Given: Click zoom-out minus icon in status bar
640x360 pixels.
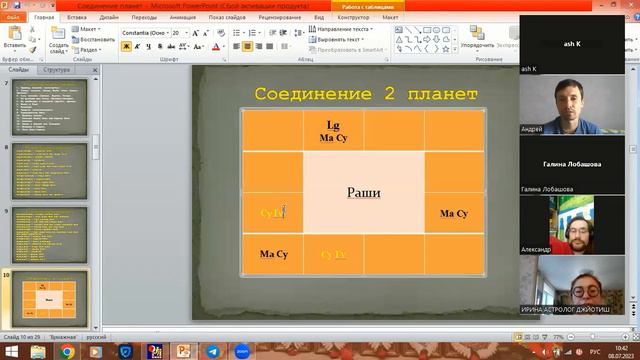Looking at the screenshot, I should tap(571, 337).
